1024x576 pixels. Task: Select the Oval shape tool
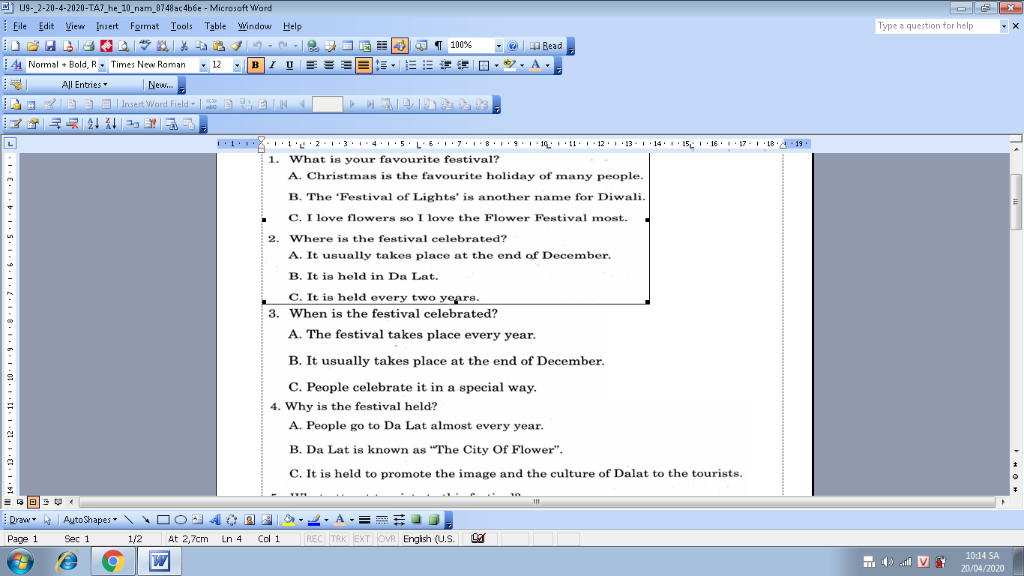180,520
